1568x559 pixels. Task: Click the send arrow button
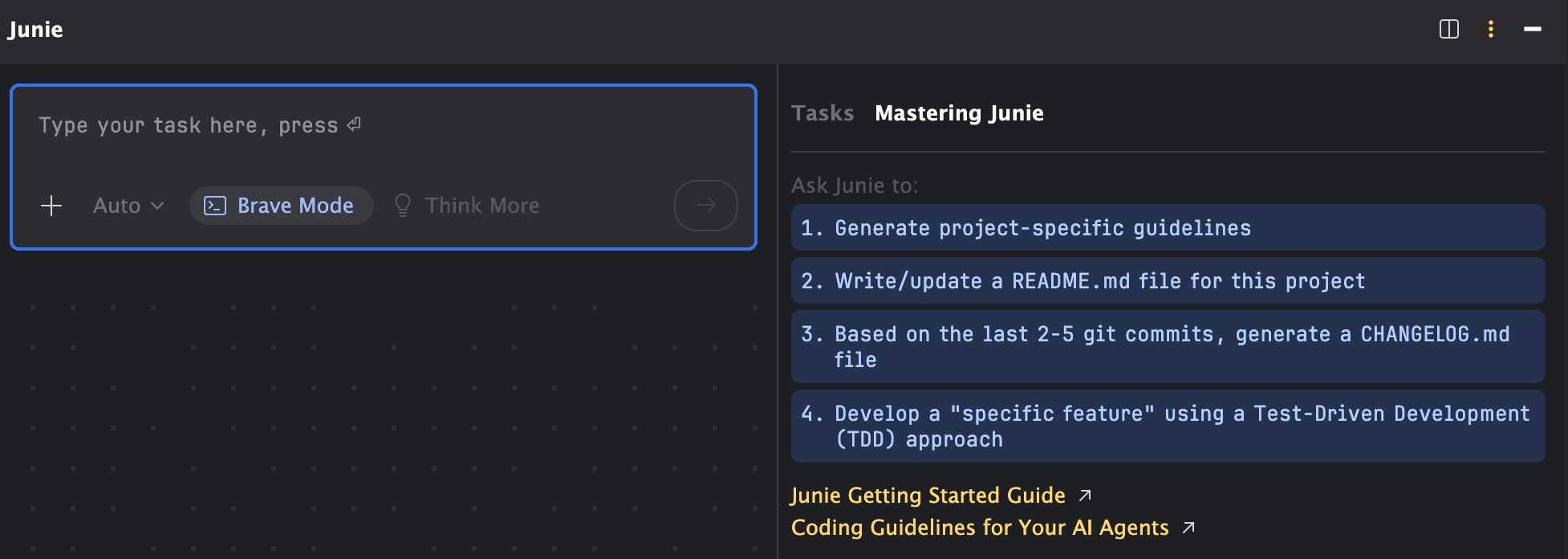[x=706, y=206]
